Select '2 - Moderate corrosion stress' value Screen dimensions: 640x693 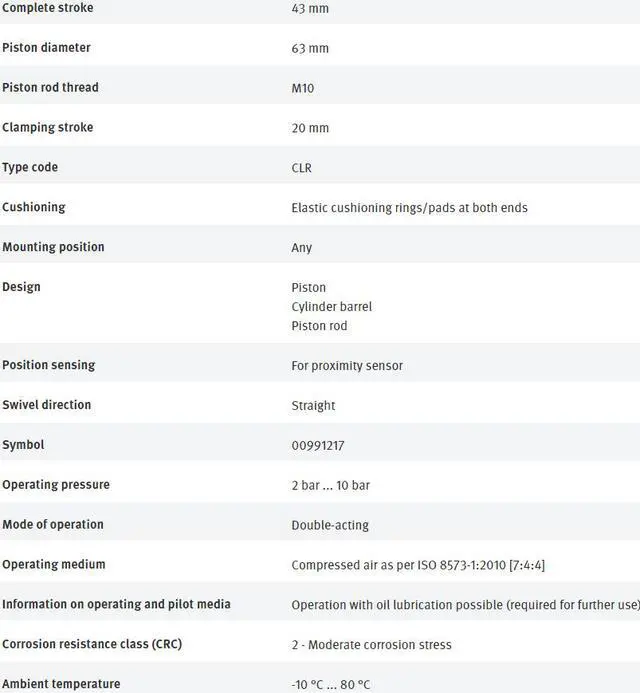pyautogui.click(x=372, y=645)
